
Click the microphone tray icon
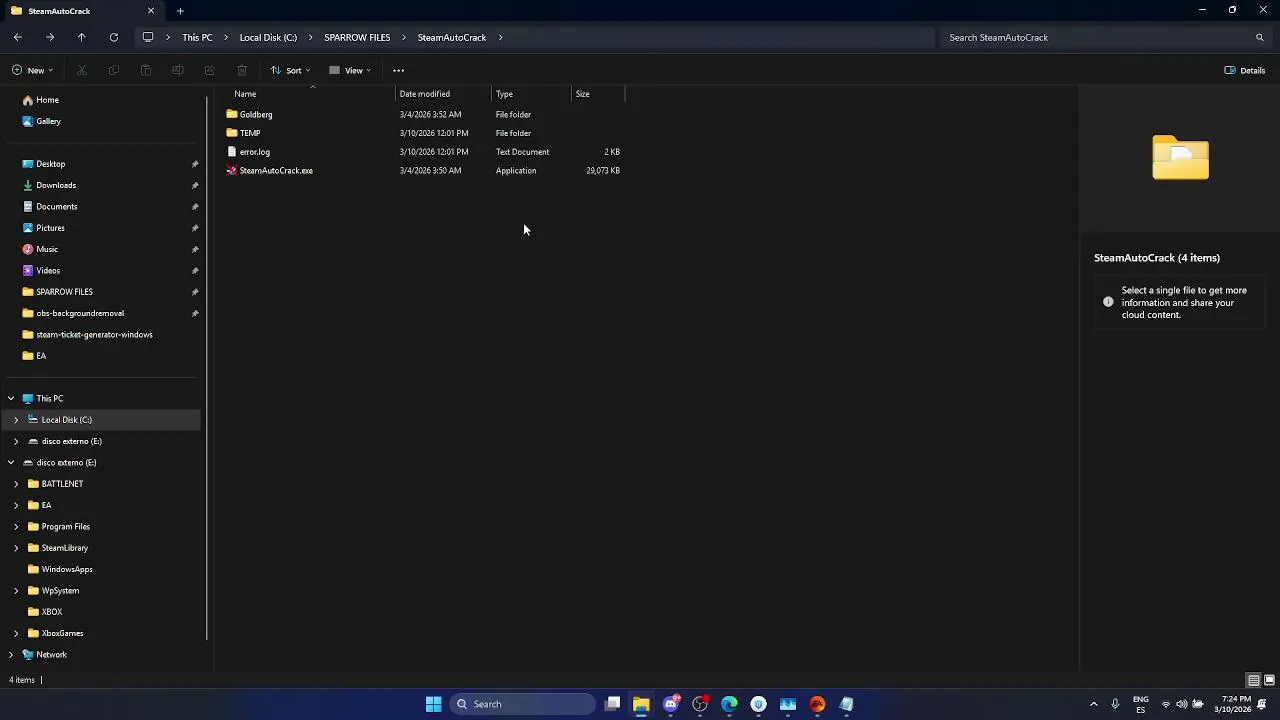click(1115, 704)
